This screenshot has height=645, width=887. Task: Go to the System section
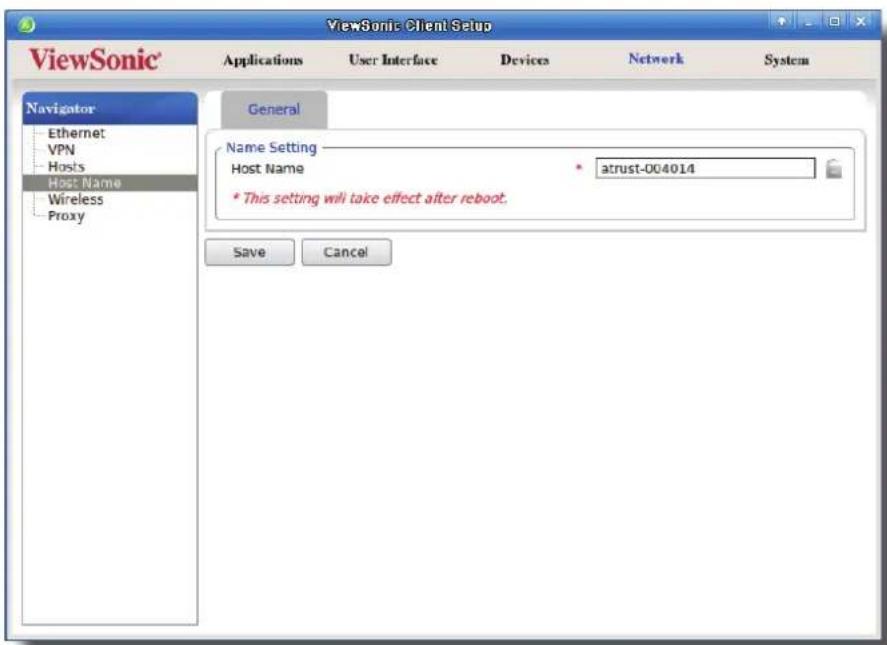786,60
